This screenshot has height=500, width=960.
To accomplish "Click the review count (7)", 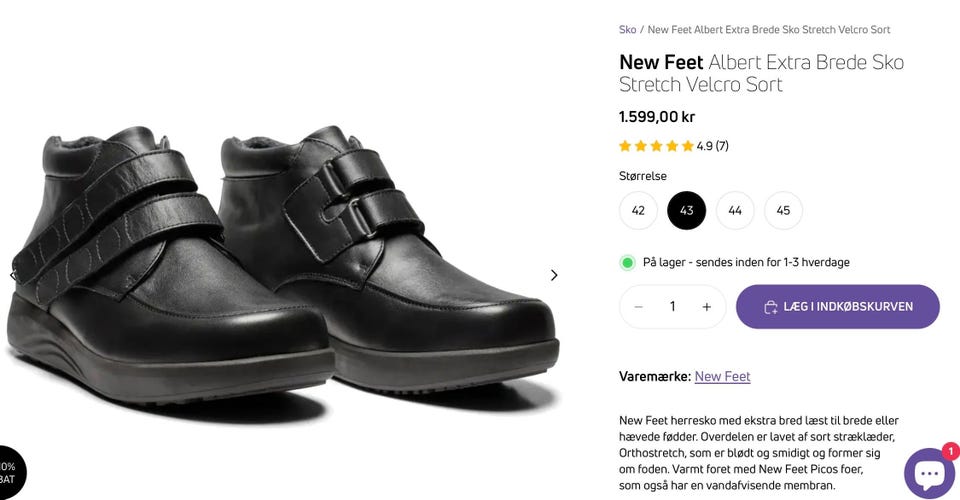I will pyautogui.click(x=722, y=146).
